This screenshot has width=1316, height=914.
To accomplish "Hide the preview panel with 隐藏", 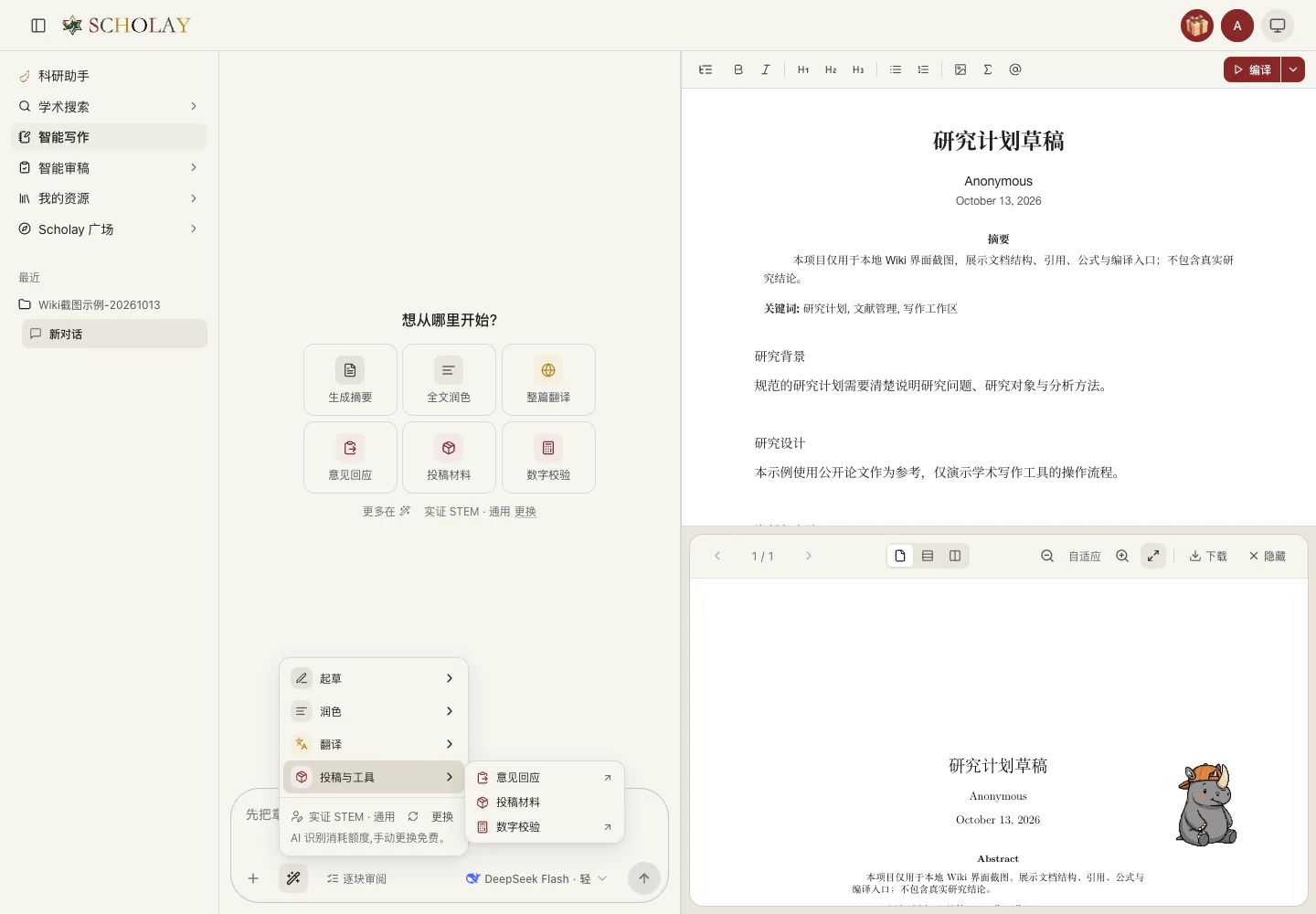I will 1268,556.
